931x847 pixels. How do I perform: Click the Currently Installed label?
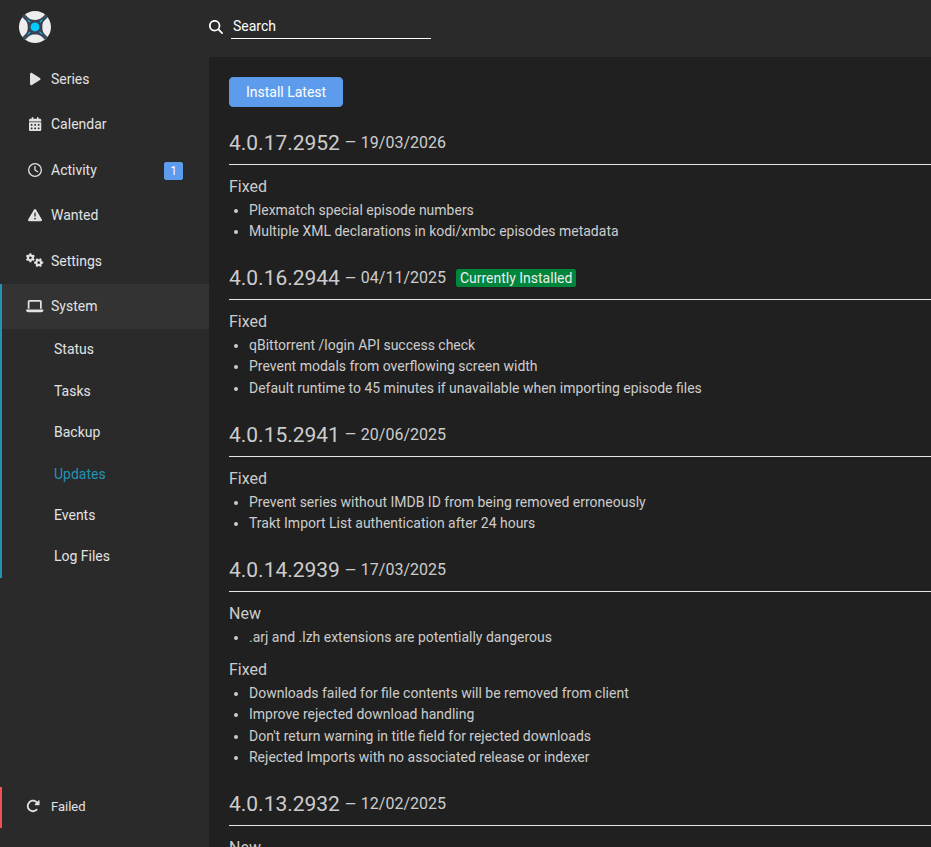pos(516,278)
